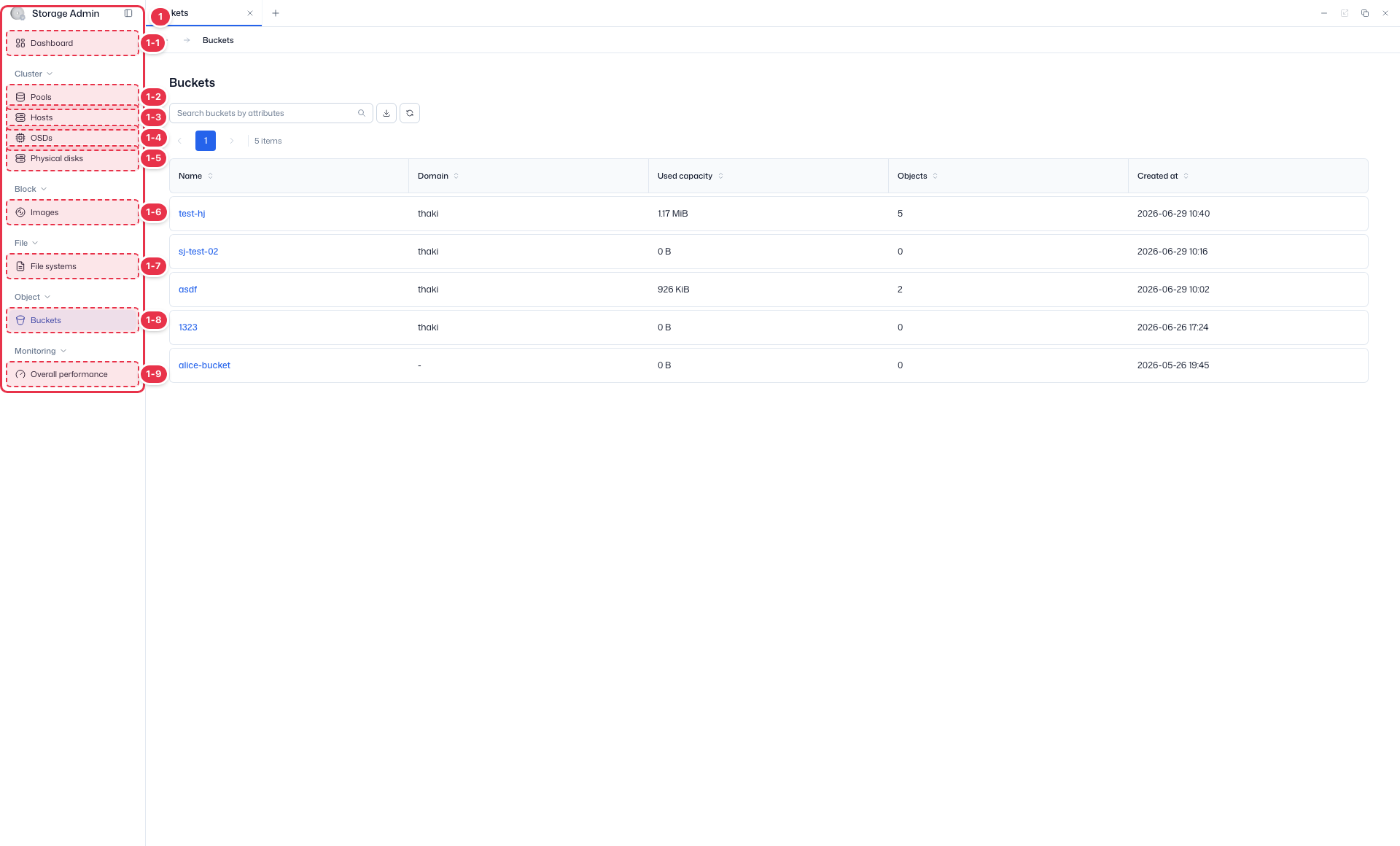The height and width of the screenshot is (846, 1400).
Task: Collapse the Monitoring section
Action: tap(41, 351)
